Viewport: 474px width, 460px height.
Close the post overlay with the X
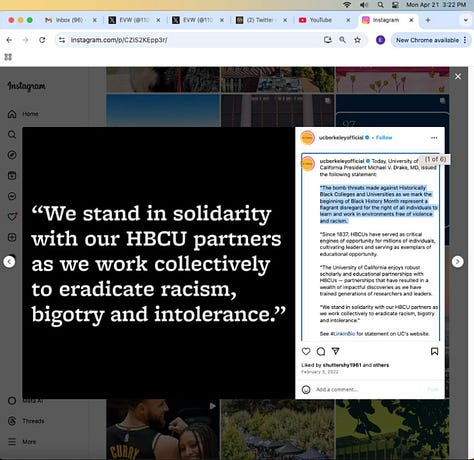(458, 77)
